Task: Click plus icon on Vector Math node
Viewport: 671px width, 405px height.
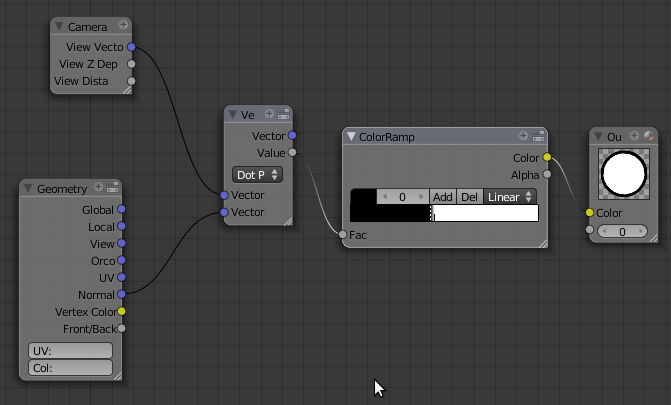Action: [x=269, y=113]
